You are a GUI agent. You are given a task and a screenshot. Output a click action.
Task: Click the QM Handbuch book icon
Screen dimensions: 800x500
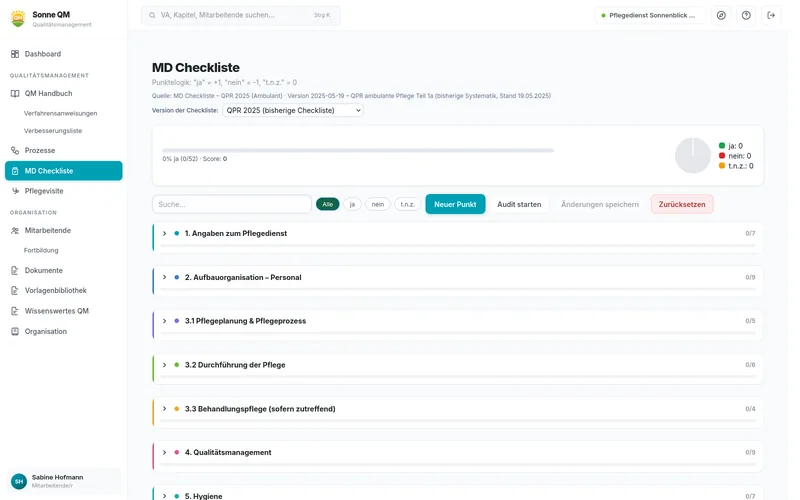tap(15, 93)
